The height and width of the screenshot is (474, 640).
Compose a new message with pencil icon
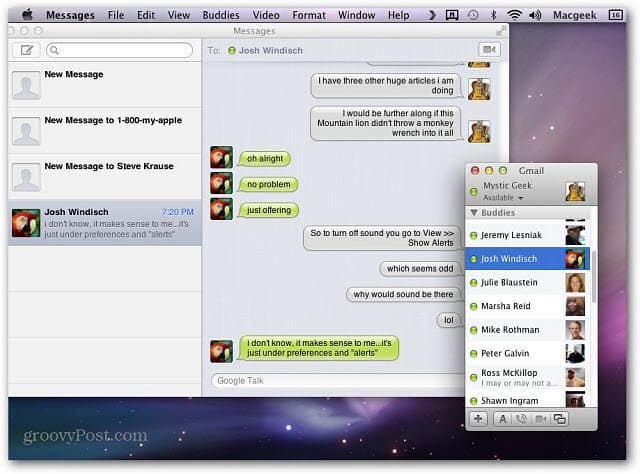pyautogui.click(x=27, y=50)
